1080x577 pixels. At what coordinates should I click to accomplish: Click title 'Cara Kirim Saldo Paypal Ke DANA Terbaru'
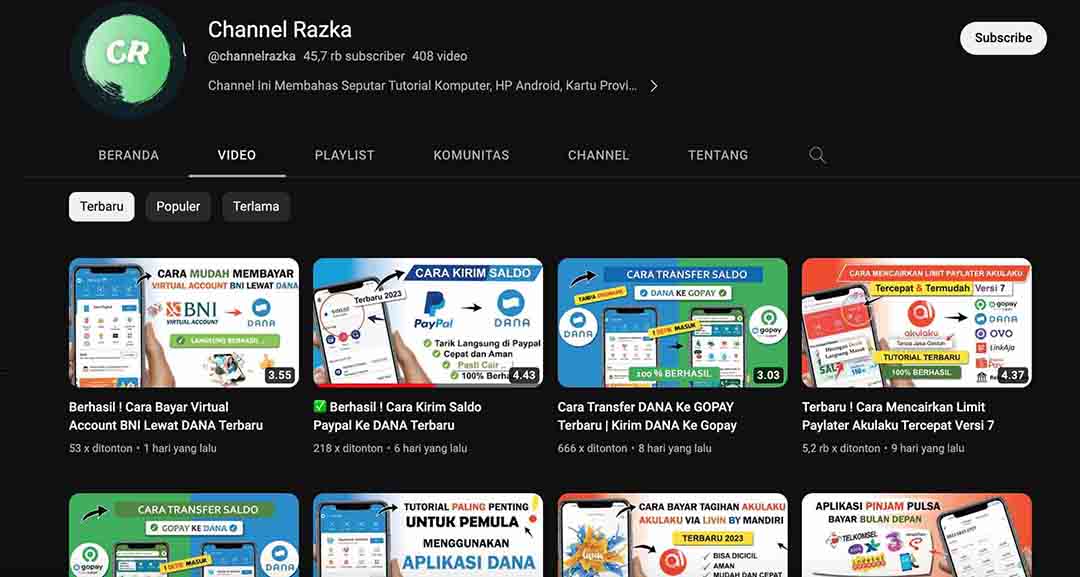[x=397, y=416]
